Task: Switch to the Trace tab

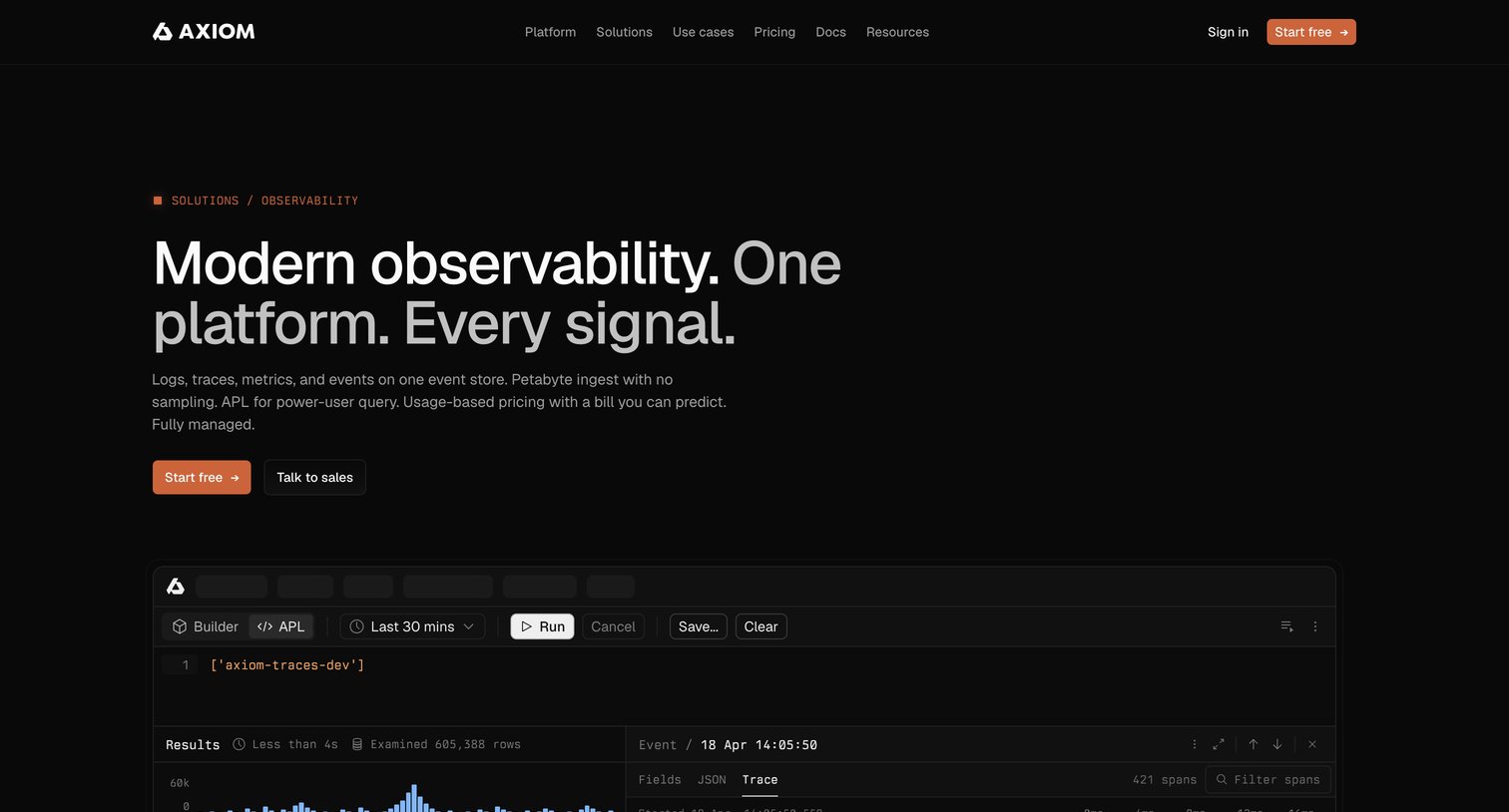Action: [x=759, y=779]
